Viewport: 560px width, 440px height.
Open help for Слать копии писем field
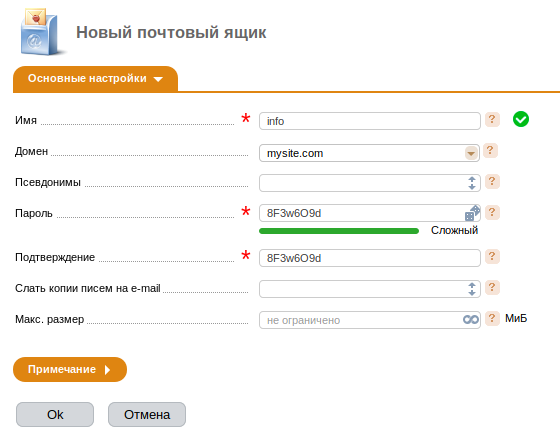[x=492, y=288]
